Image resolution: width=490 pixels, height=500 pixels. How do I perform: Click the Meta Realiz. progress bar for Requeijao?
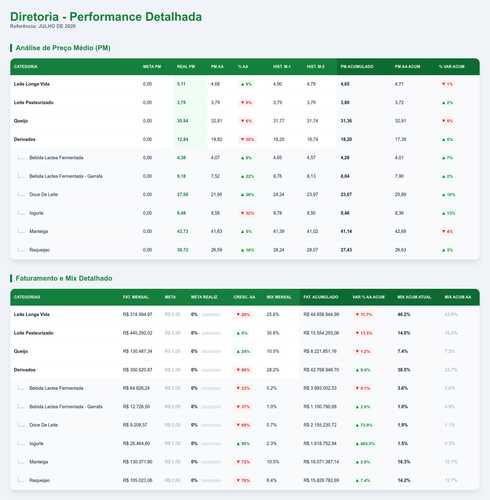click(211, 481)
